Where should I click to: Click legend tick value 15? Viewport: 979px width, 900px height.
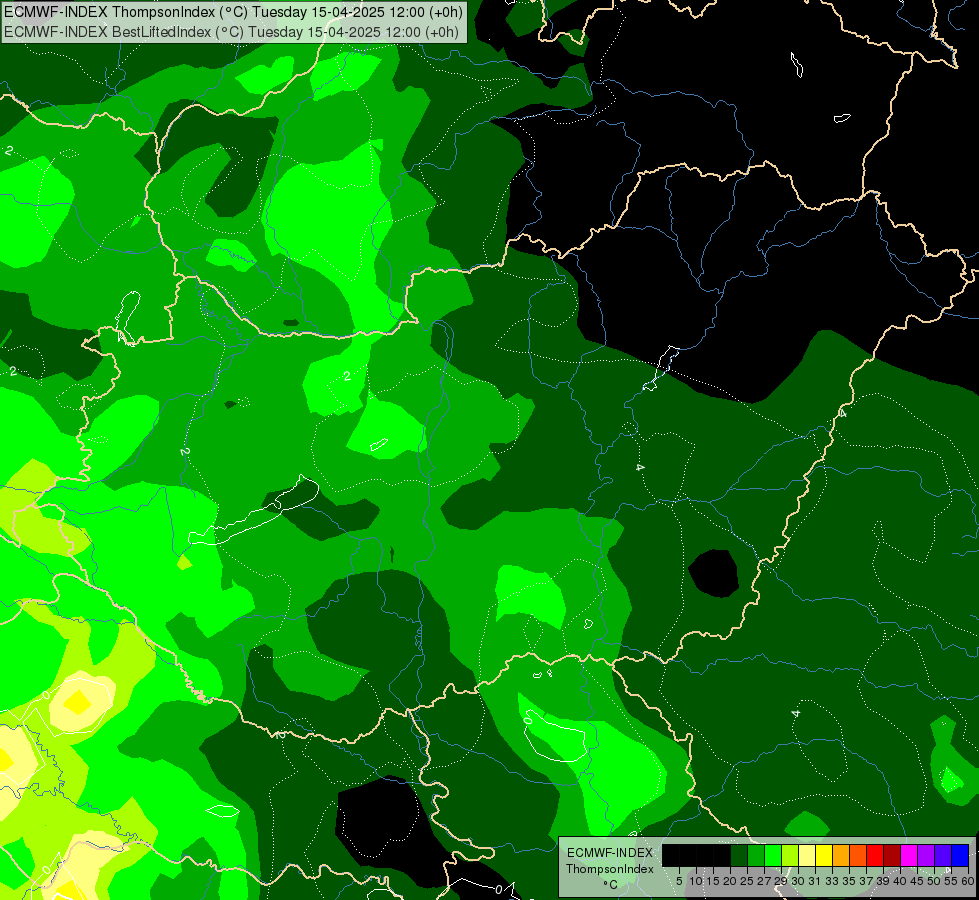pyautogui.click(x=713, y=881)
